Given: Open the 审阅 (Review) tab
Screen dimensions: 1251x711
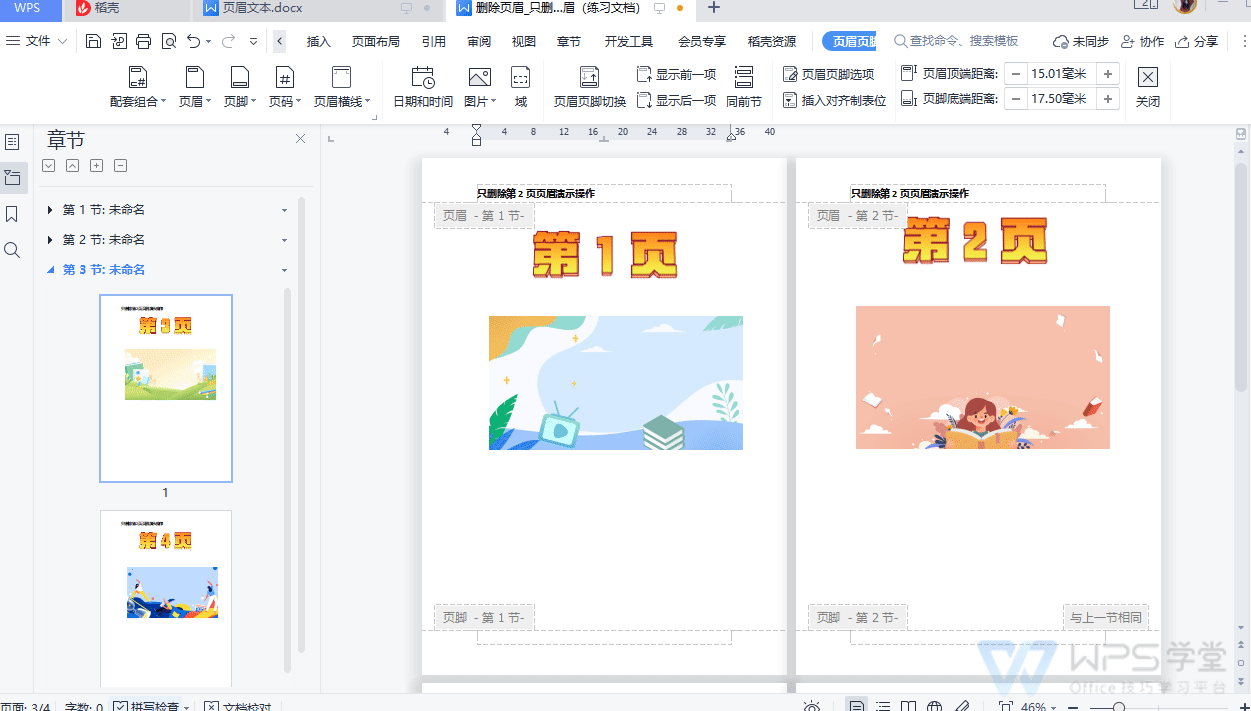Looking at the screenshot, I should tap(479, 41).
